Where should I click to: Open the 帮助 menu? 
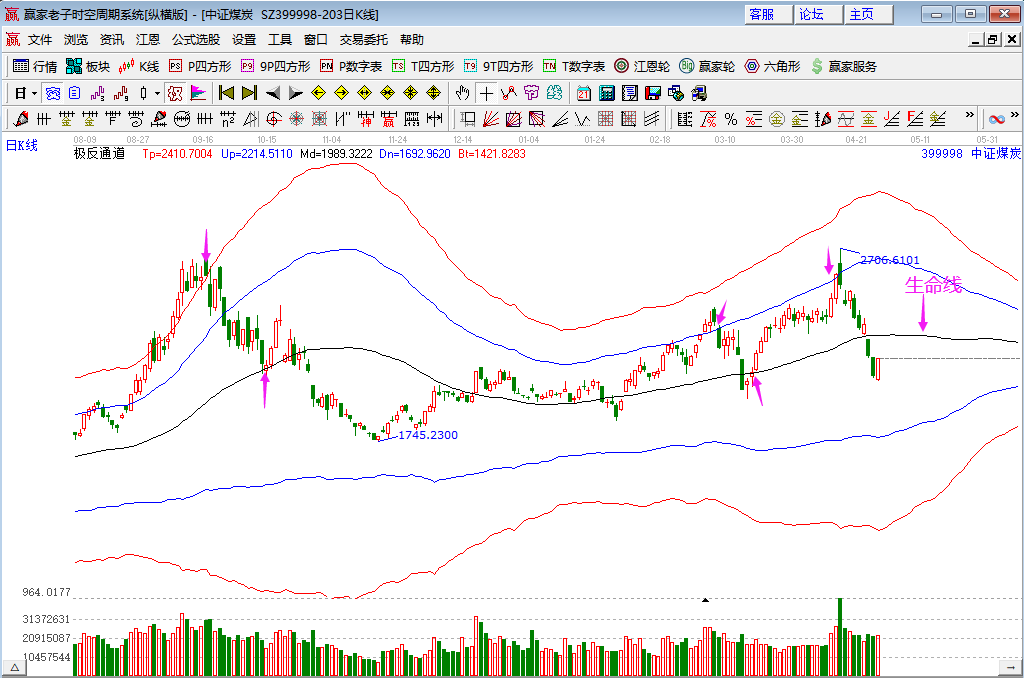(x=411, y=40)
